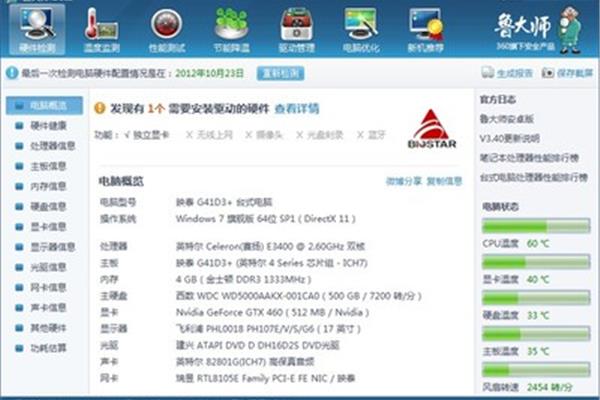Switch to 显示器信息 in the sidebar

52,247
